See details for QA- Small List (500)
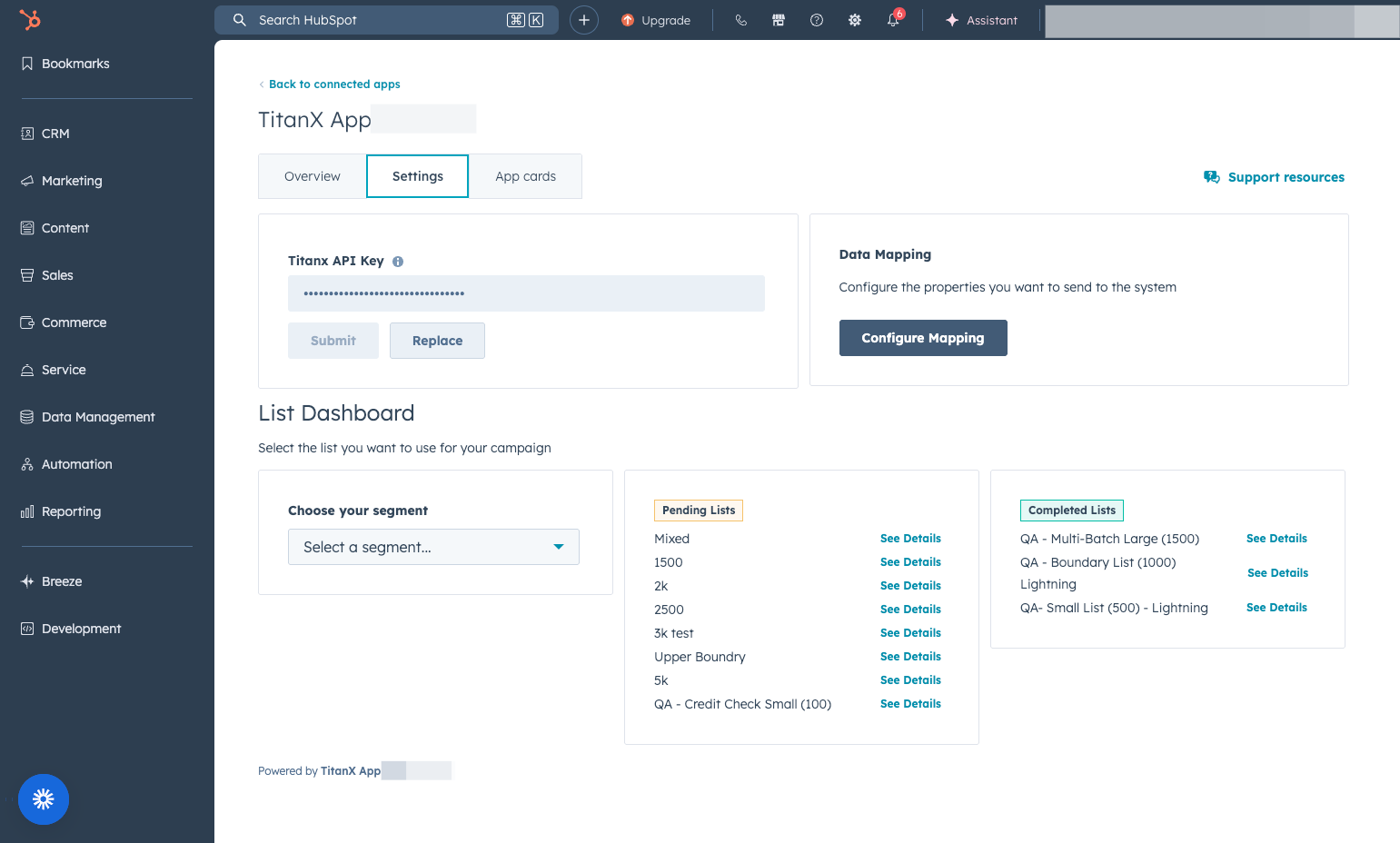 pos(1276,608)
